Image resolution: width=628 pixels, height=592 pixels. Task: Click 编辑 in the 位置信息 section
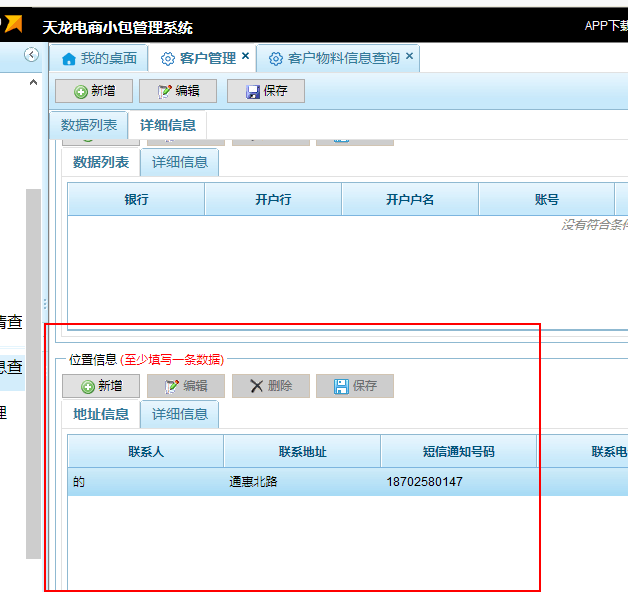[186, 386]
